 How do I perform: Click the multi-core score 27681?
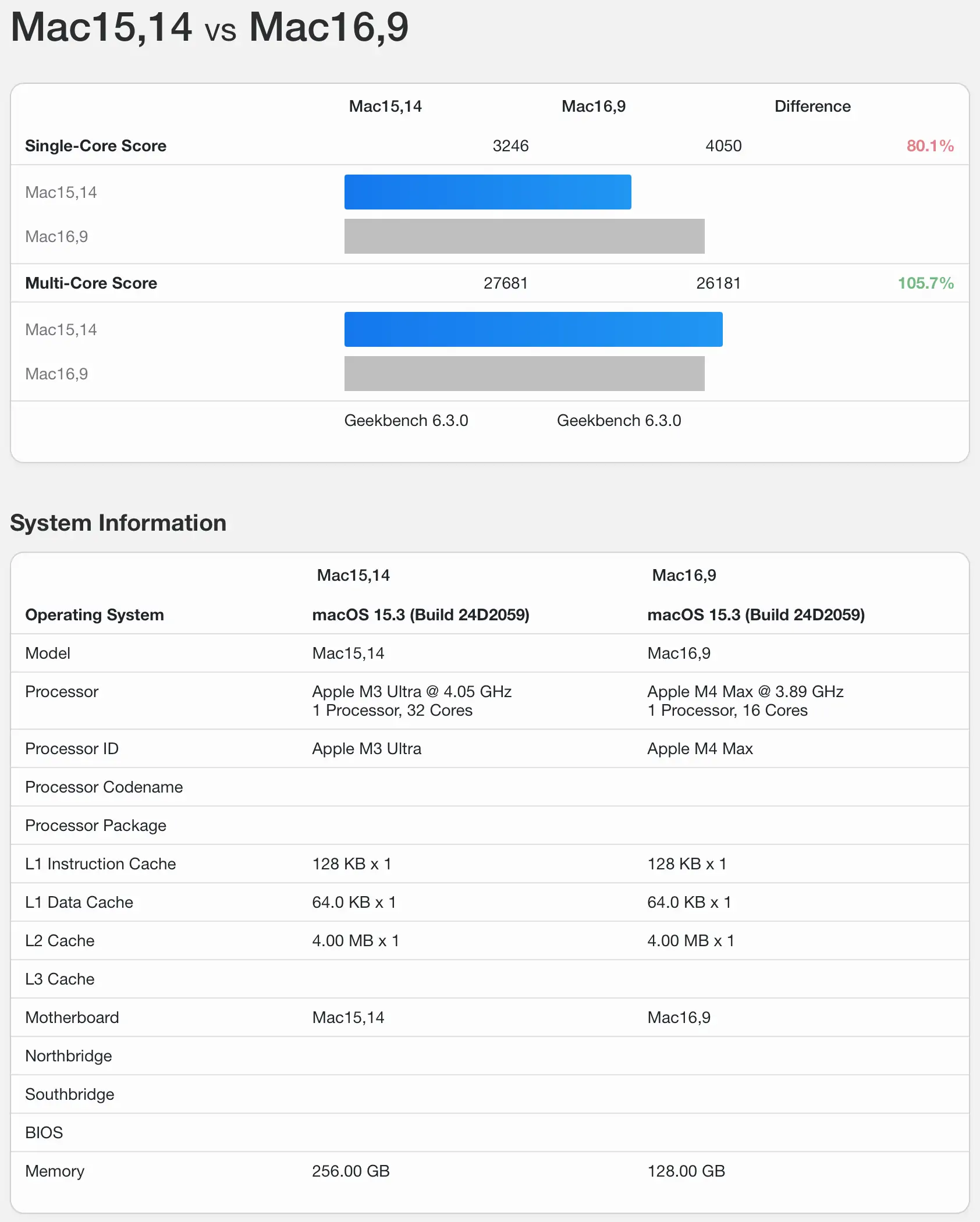[x=506, y=283]
